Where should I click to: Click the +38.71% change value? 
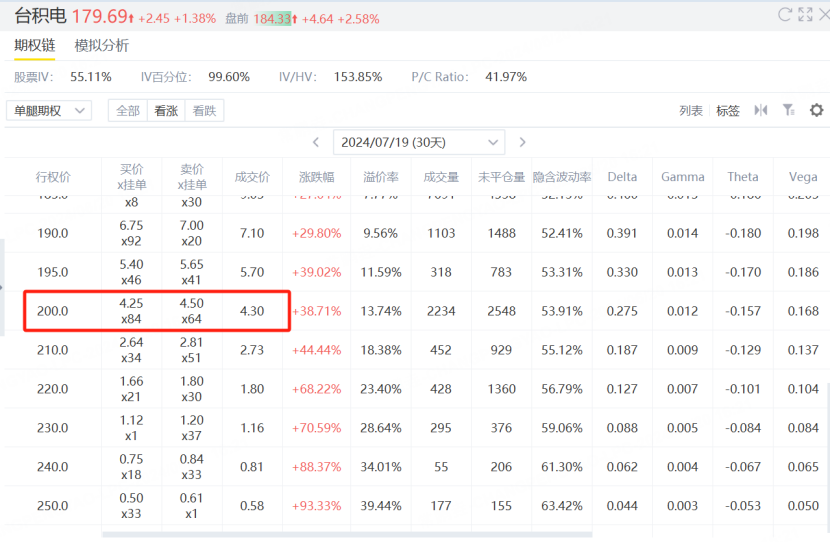(x=316, y=311)
